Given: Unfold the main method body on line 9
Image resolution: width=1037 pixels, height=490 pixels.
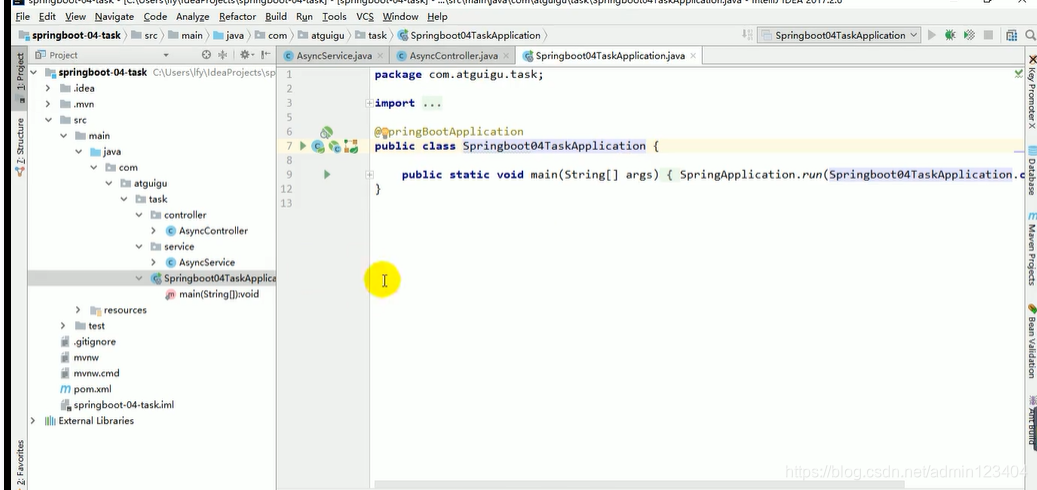Looking at the screenshot, I should coord(369,175).
